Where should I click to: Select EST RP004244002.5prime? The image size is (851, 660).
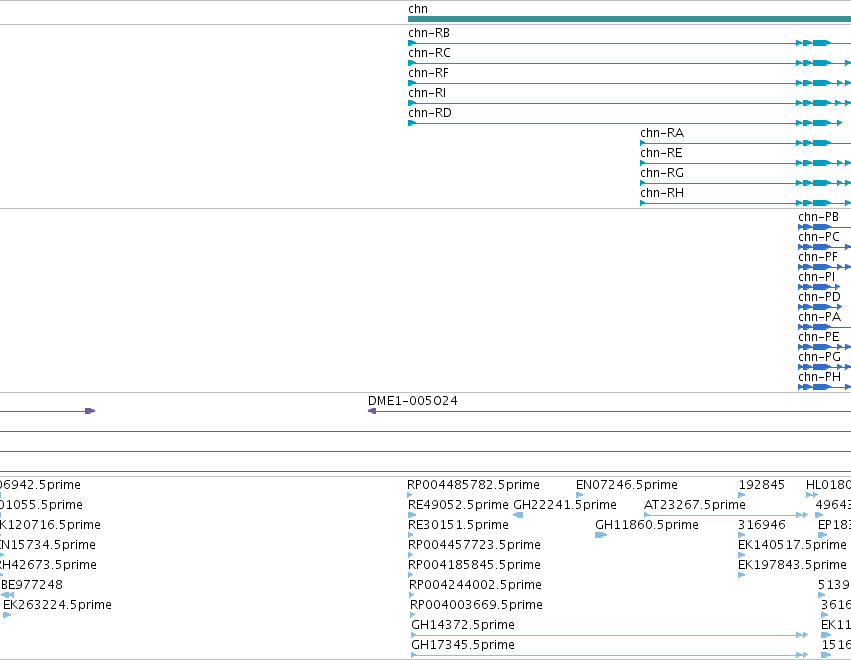[x=475, y=585]
